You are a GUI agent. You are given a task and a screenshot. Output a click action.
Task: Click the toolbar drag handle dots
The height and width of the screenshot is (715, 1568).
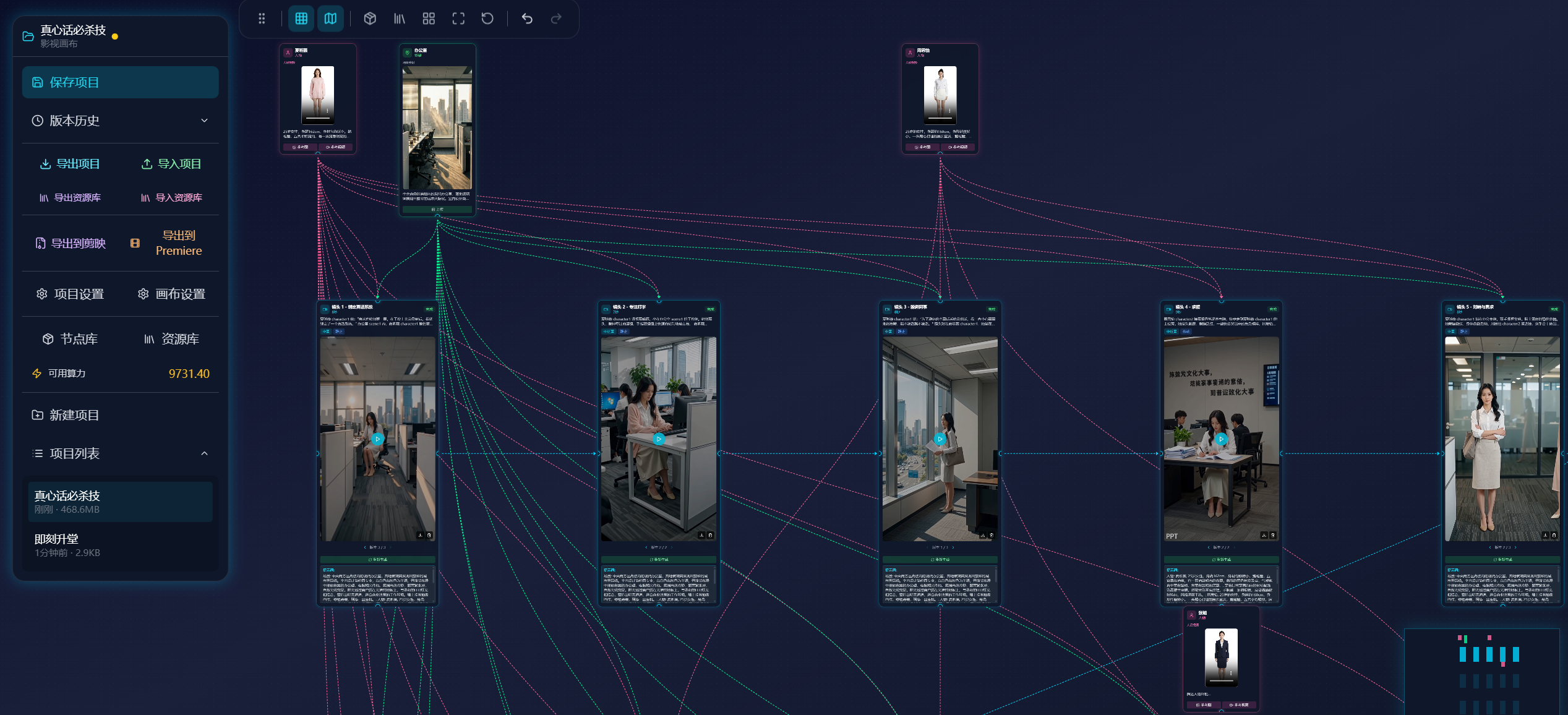pyautogui.click(x=262, y=19)
